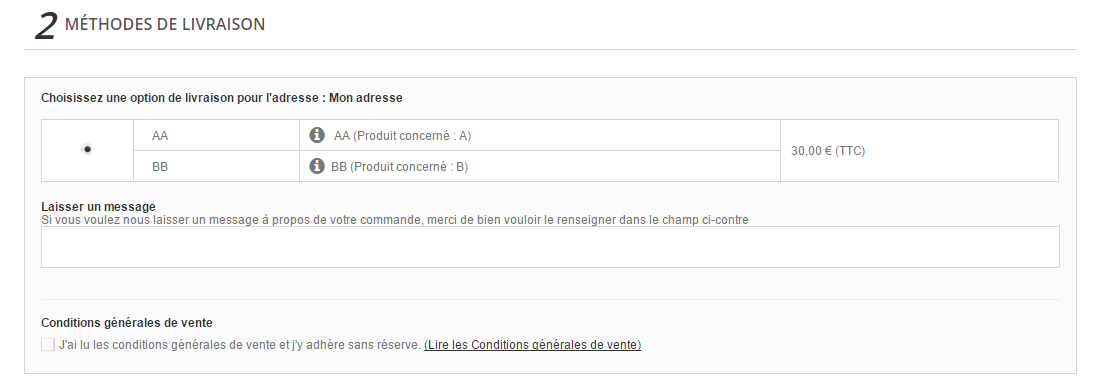1093x391 pixels.
Task: Click the 30,00 € (TTC) price
Action: (827, 151)
